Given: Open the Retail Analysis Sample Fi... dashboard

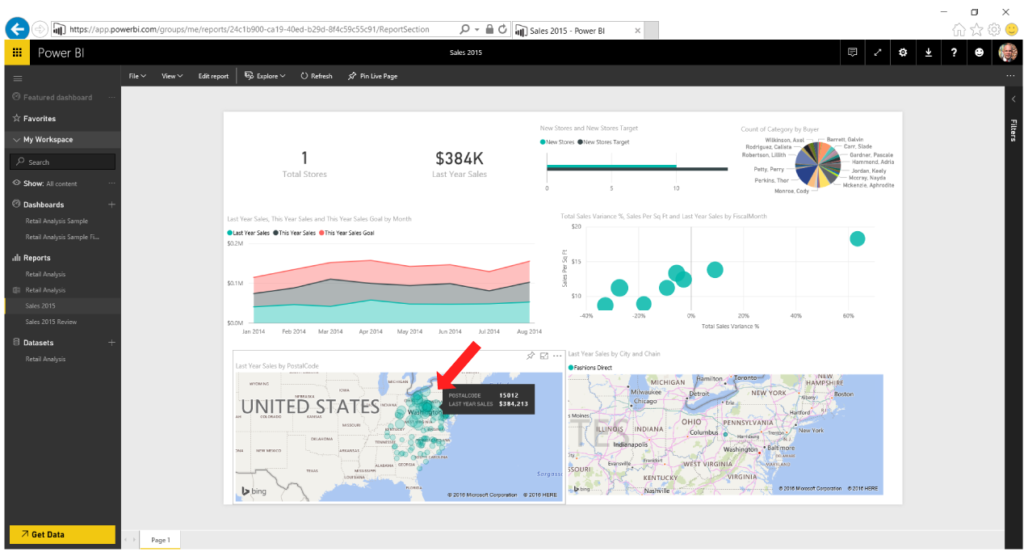Looking at the screenshot, I should [x=62, y=237].
